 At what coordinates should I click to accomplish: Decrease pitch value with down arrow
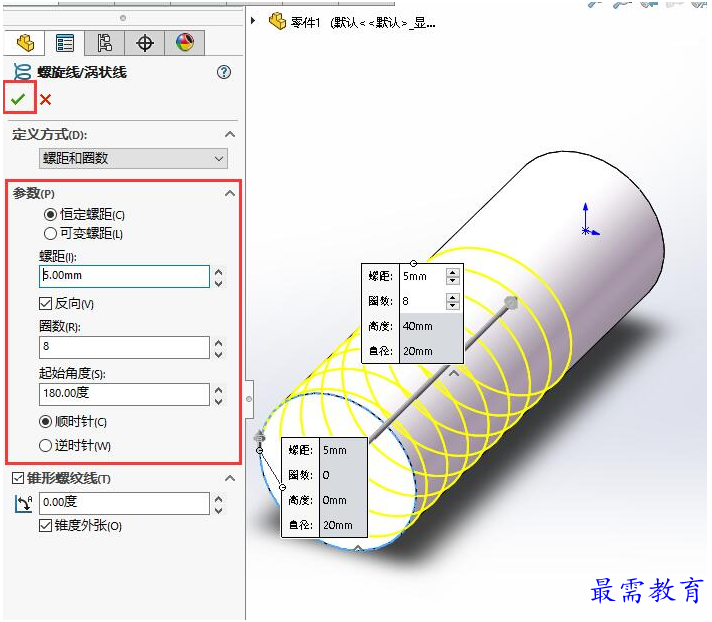point(219,283)
